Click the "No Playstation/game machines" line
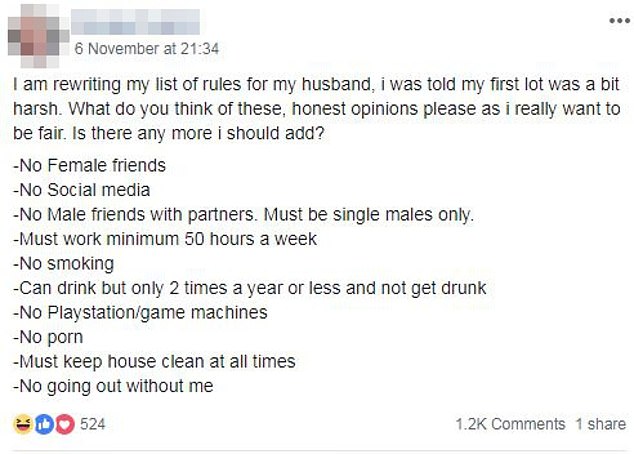Image resolution: width=634 pixels, height=454 pixels. tap(140, 313)
